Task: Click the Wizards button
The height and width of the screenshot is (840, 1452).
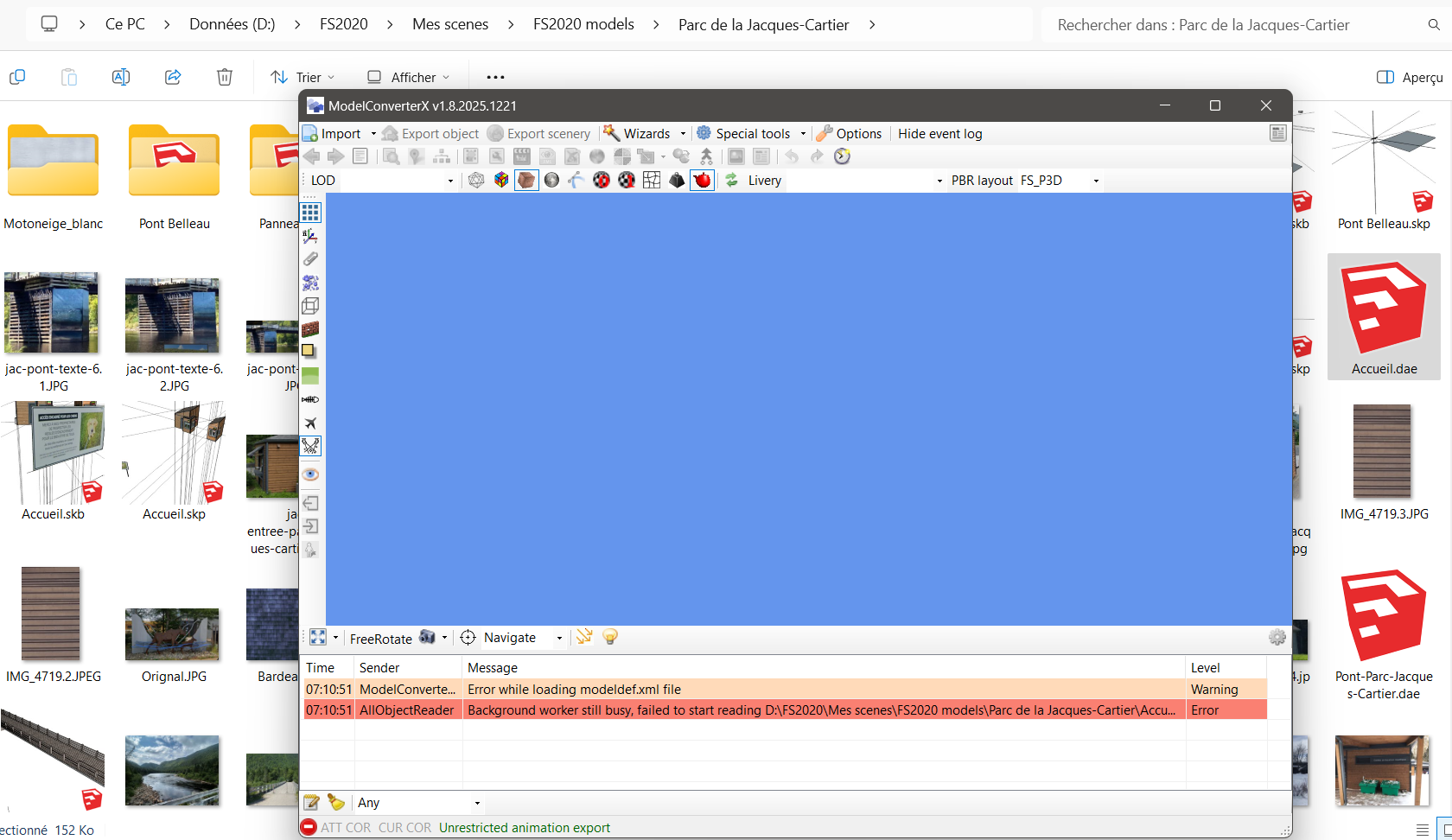Action: point(638,134)
